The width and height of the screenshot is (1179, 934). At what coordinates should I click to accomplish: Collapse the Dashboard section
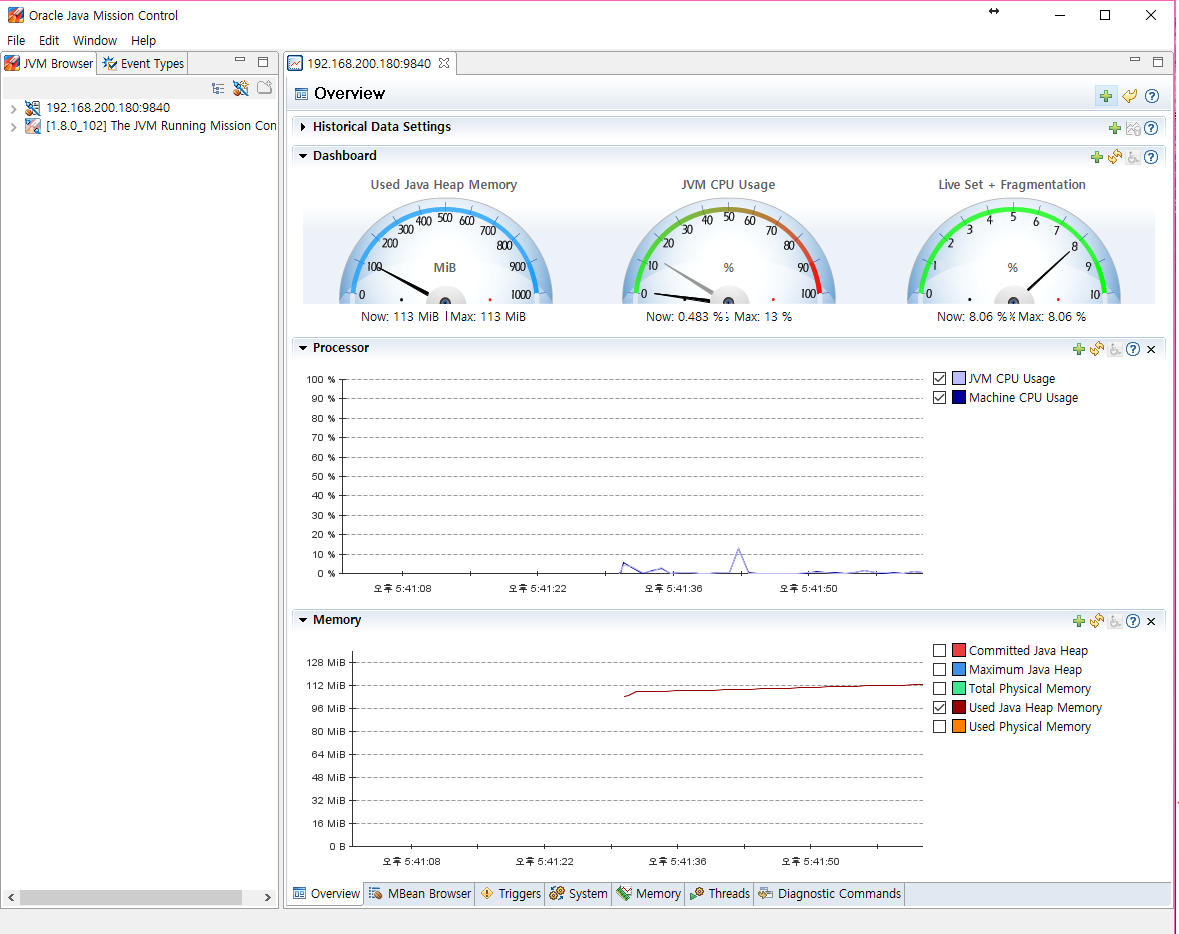pyautogui.click(x=303, y=156)
